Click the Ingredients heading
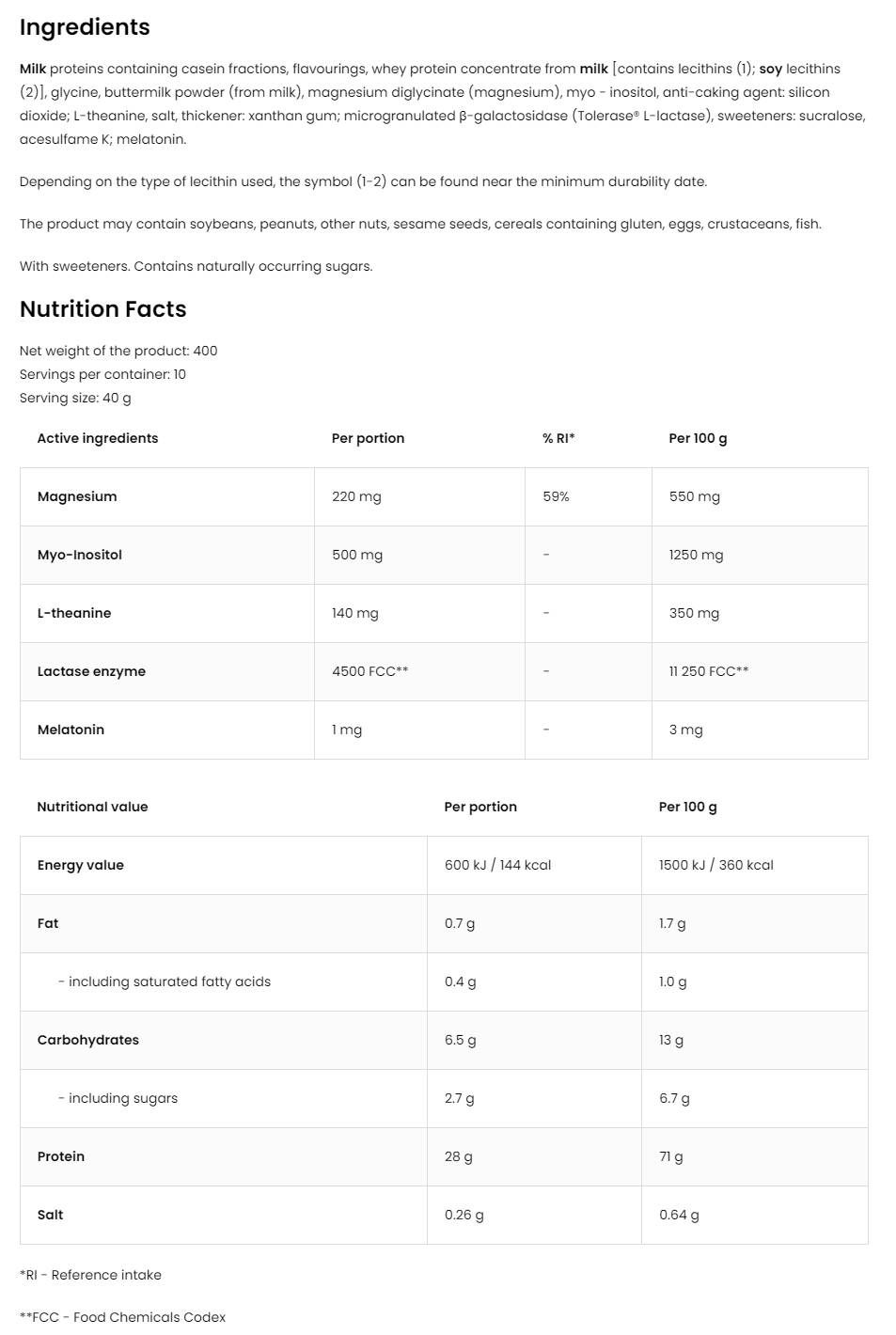 pos(85,27)
